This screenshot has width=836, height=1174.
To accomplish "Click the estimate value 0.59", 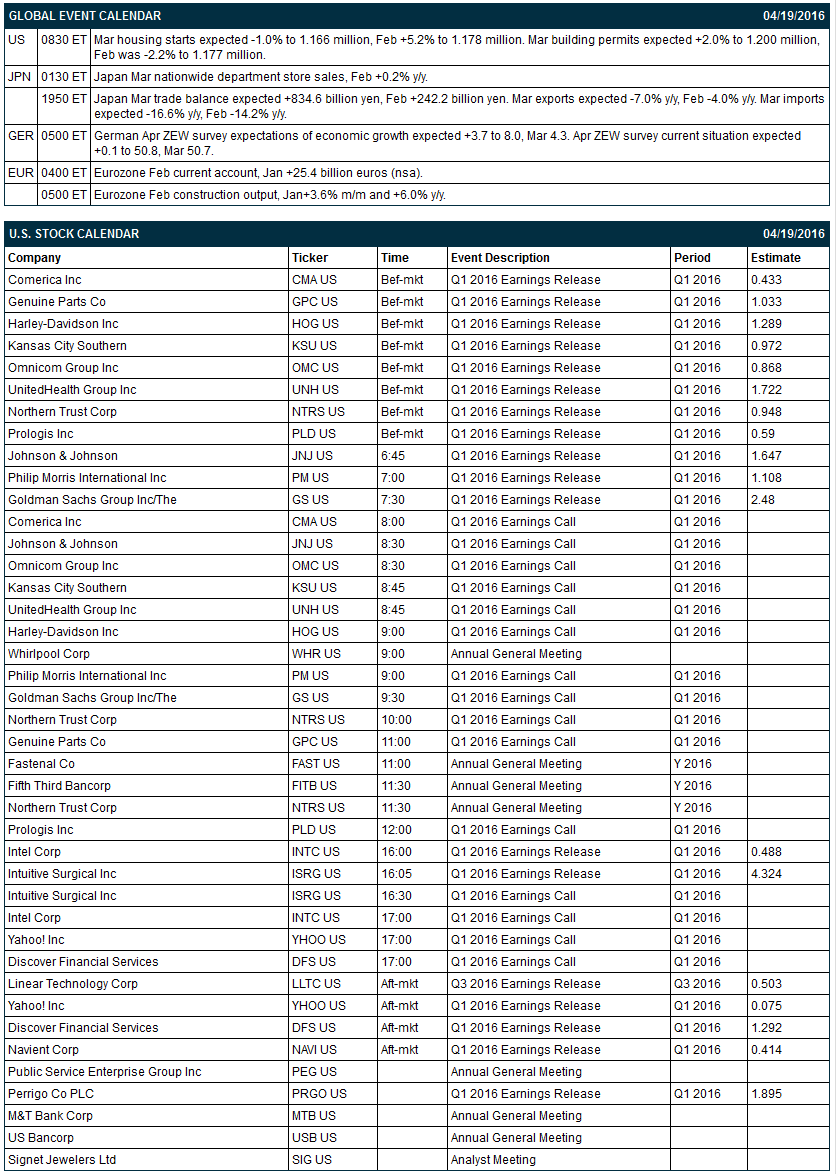I will [763, 434].
